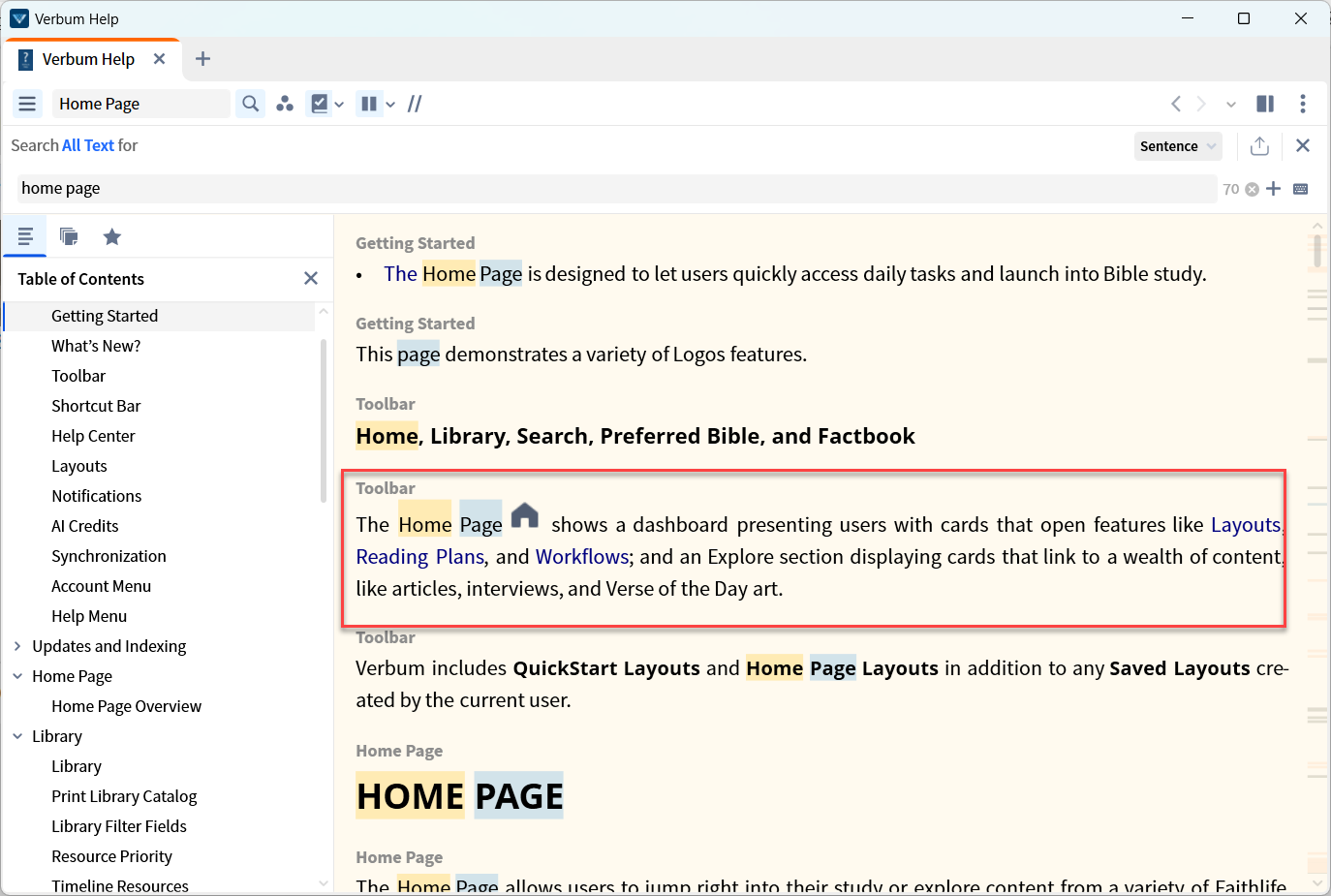
Task: Click the export search results icon
Action: click(x=1259, y=145)
